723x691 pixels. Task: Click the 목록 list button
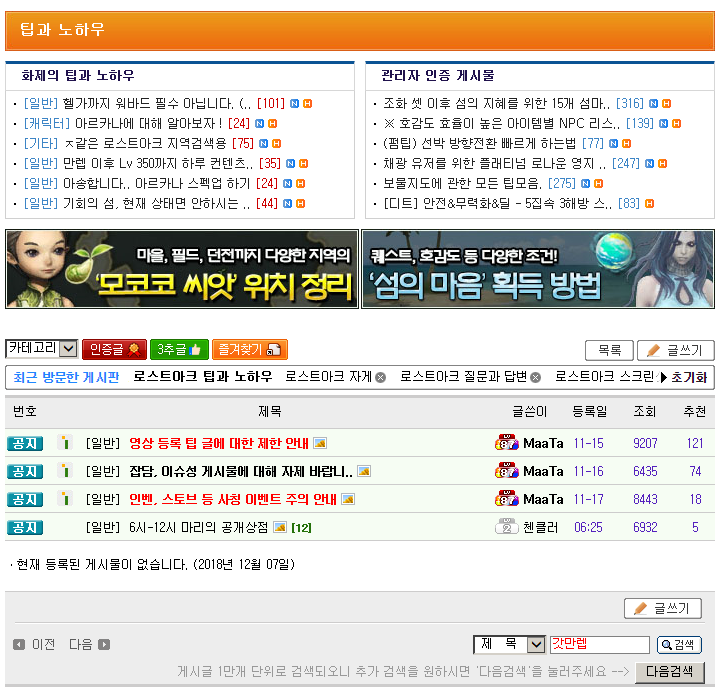[x=609, y=350]
